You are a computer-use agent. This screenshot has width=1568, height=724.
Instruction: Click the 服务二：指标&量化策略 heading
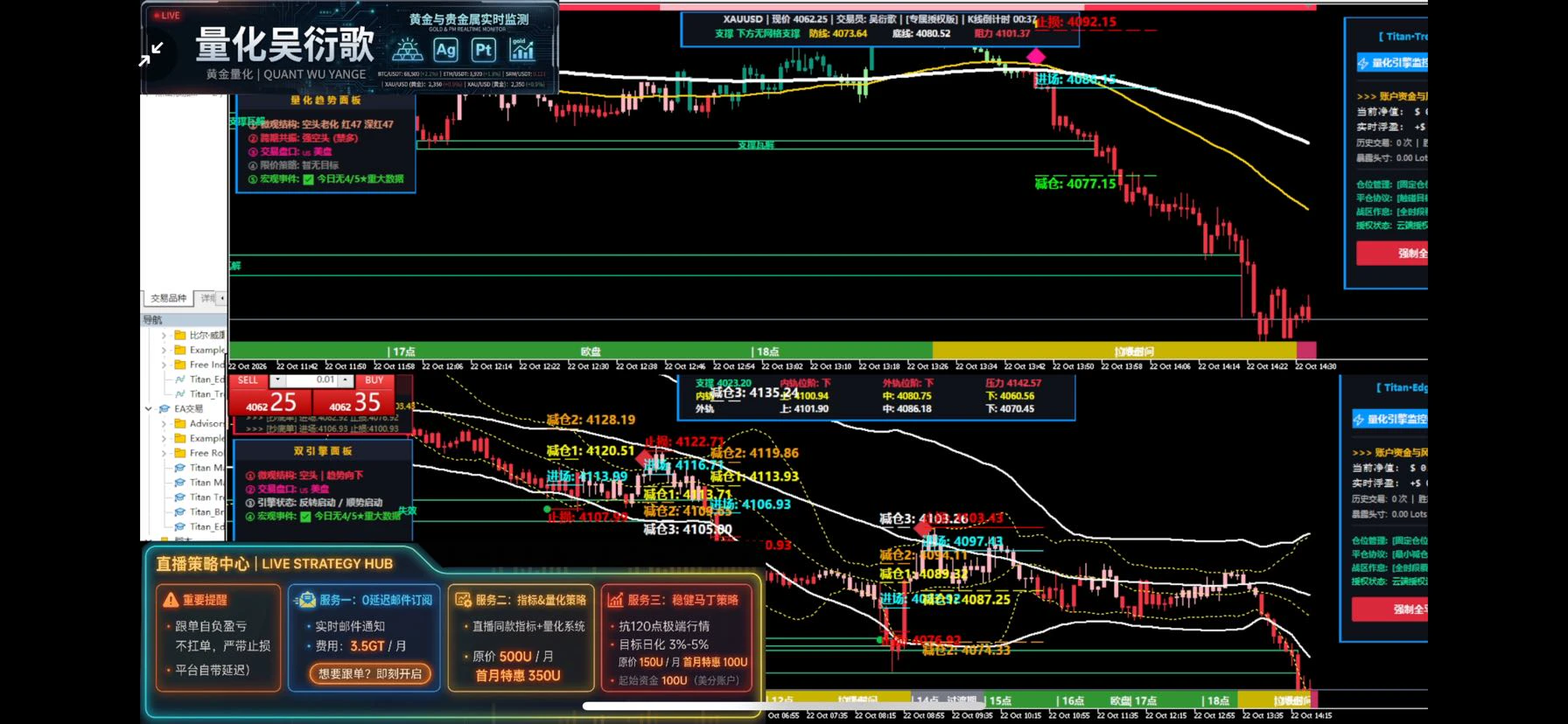tap(531, 600)
